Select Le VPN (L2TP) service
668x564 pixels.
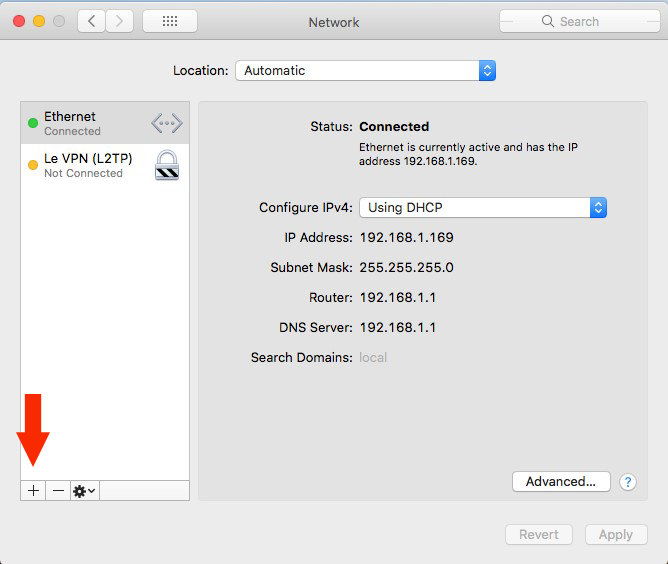pyautogui.click(x=88, y=165)
